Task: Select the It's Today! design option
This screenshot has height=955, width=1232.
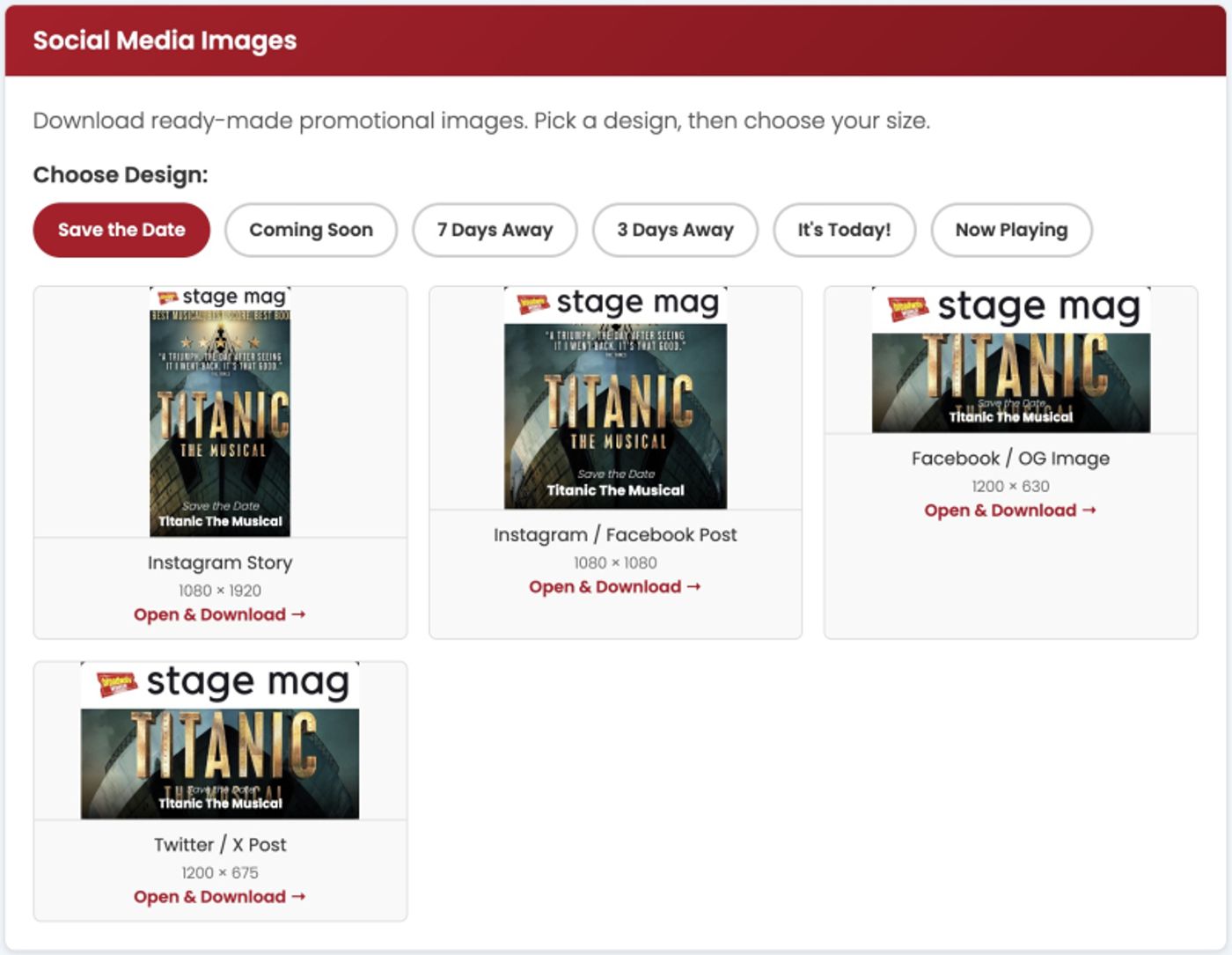Action: click(844, 230)
